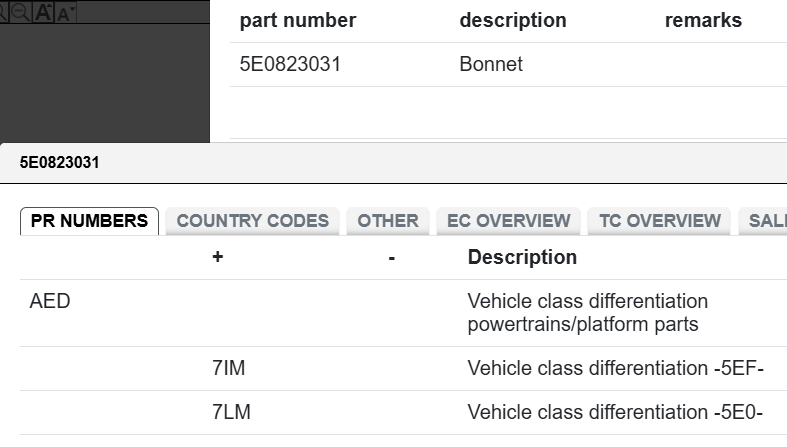Click 'Vehicle class differentiation -5E0-' text

click(615, 412)
